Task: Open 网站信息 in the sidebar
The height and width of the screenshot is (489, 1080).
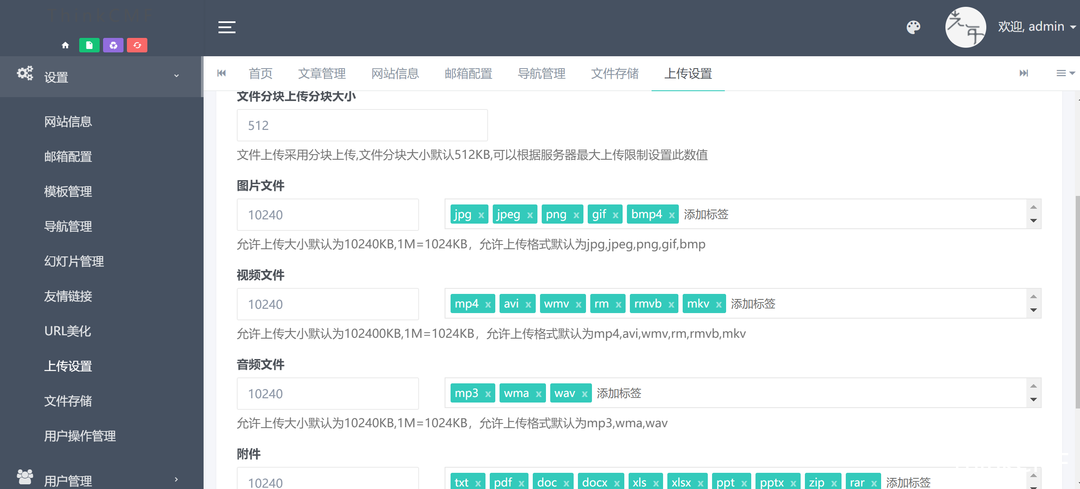Action: pyautogui.click(x=68, y=122)
